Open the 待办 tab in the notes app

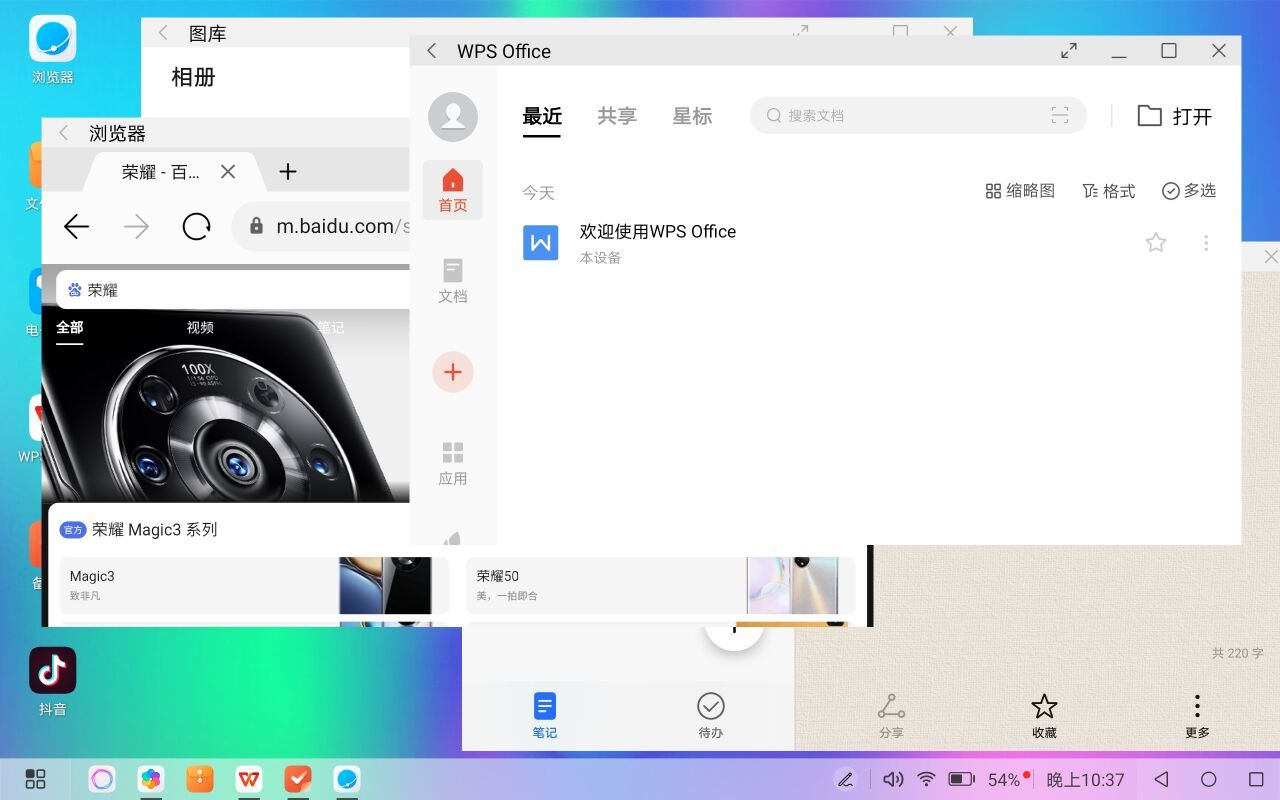711,716
